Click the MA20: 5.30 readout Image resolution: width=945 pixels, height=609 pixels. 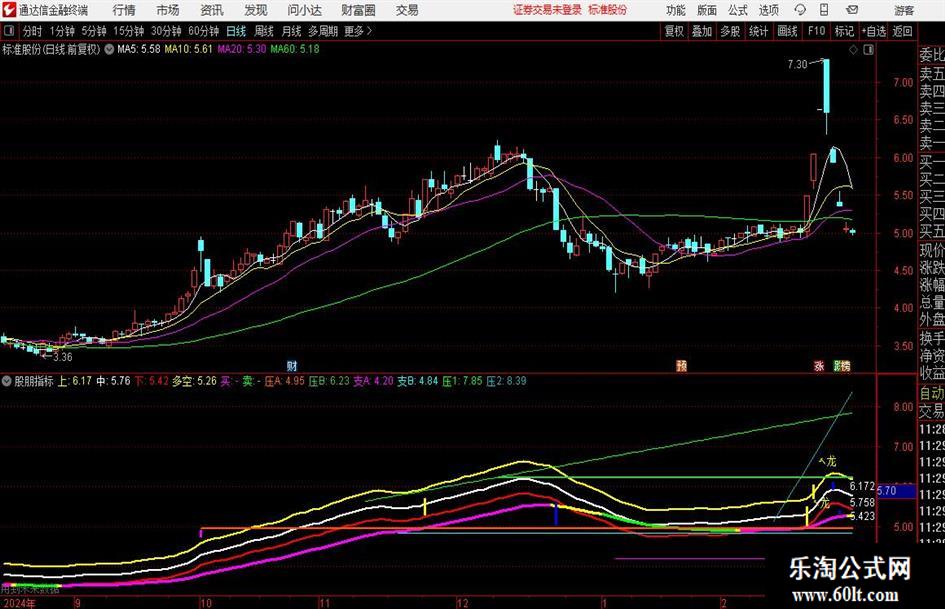pyautogui.click(x=242, y=49)
